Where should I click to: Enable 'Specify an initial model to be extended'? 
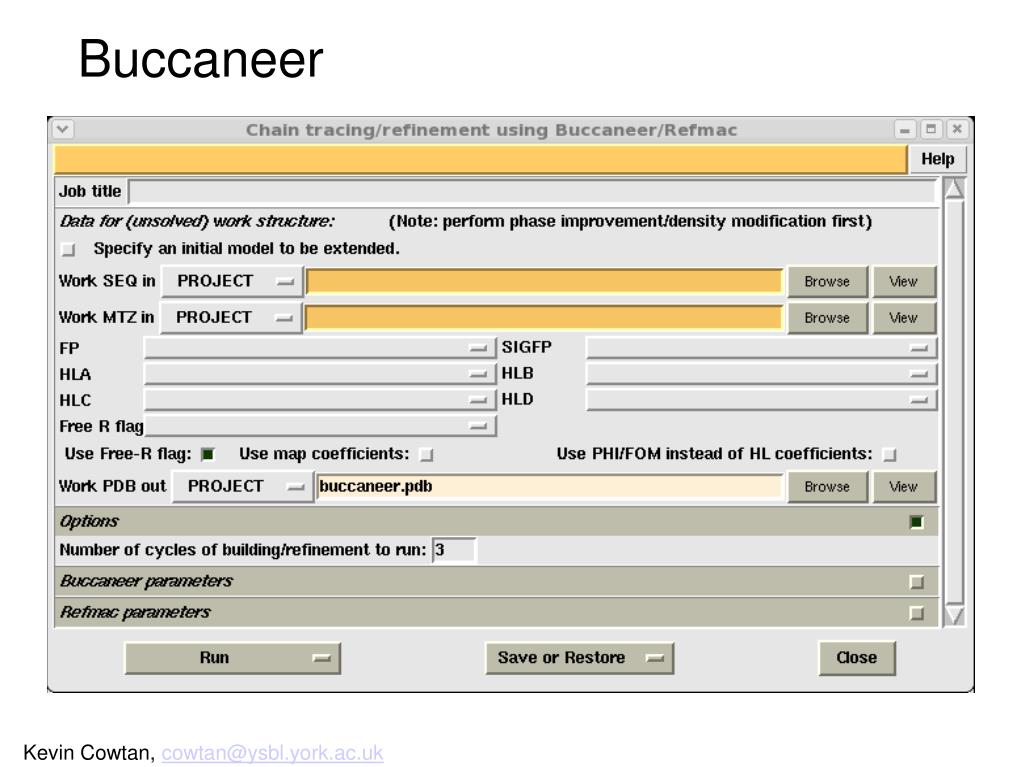[x=69, y=249]
